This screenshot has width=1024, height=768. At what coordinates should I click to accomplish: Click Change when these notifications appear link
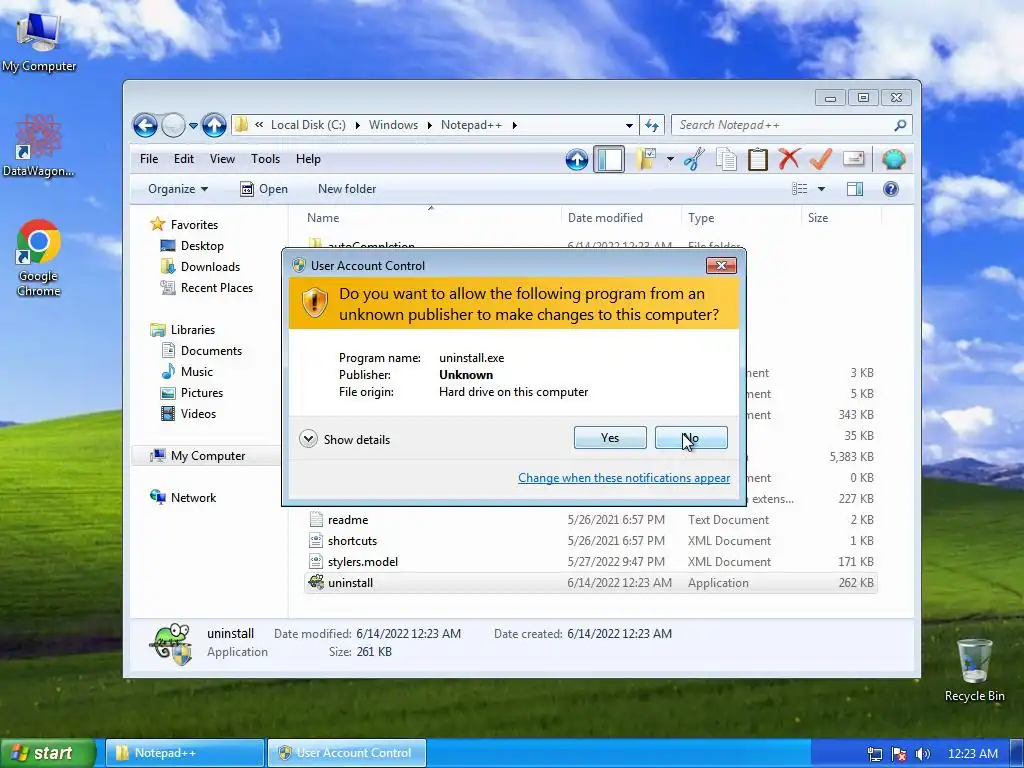pyautogui.click(x=624, y=478)
